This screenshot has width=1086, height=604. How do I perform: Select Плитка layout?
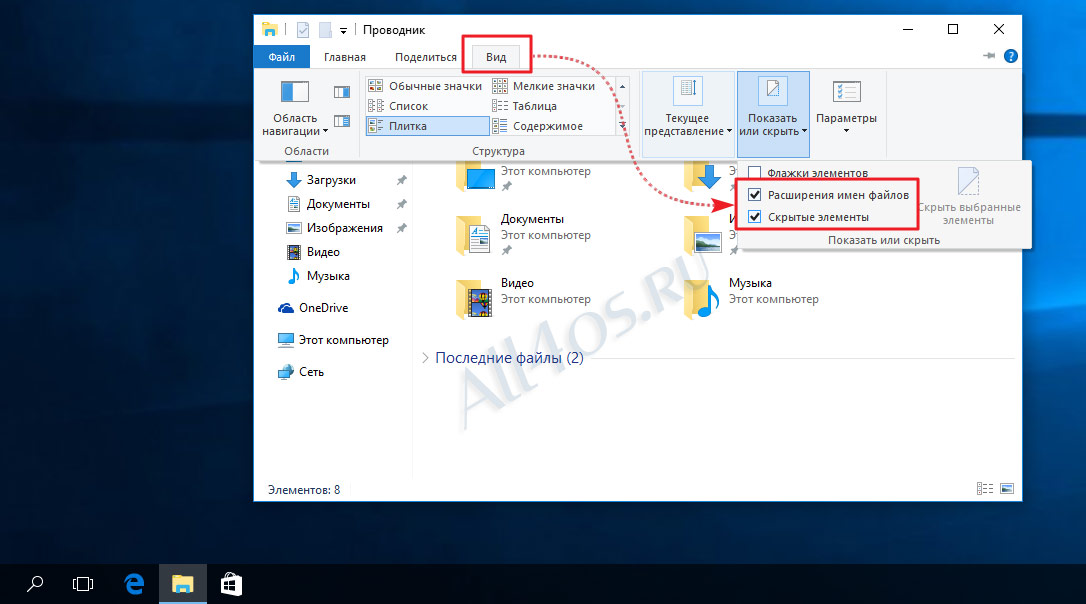[427, 126]
